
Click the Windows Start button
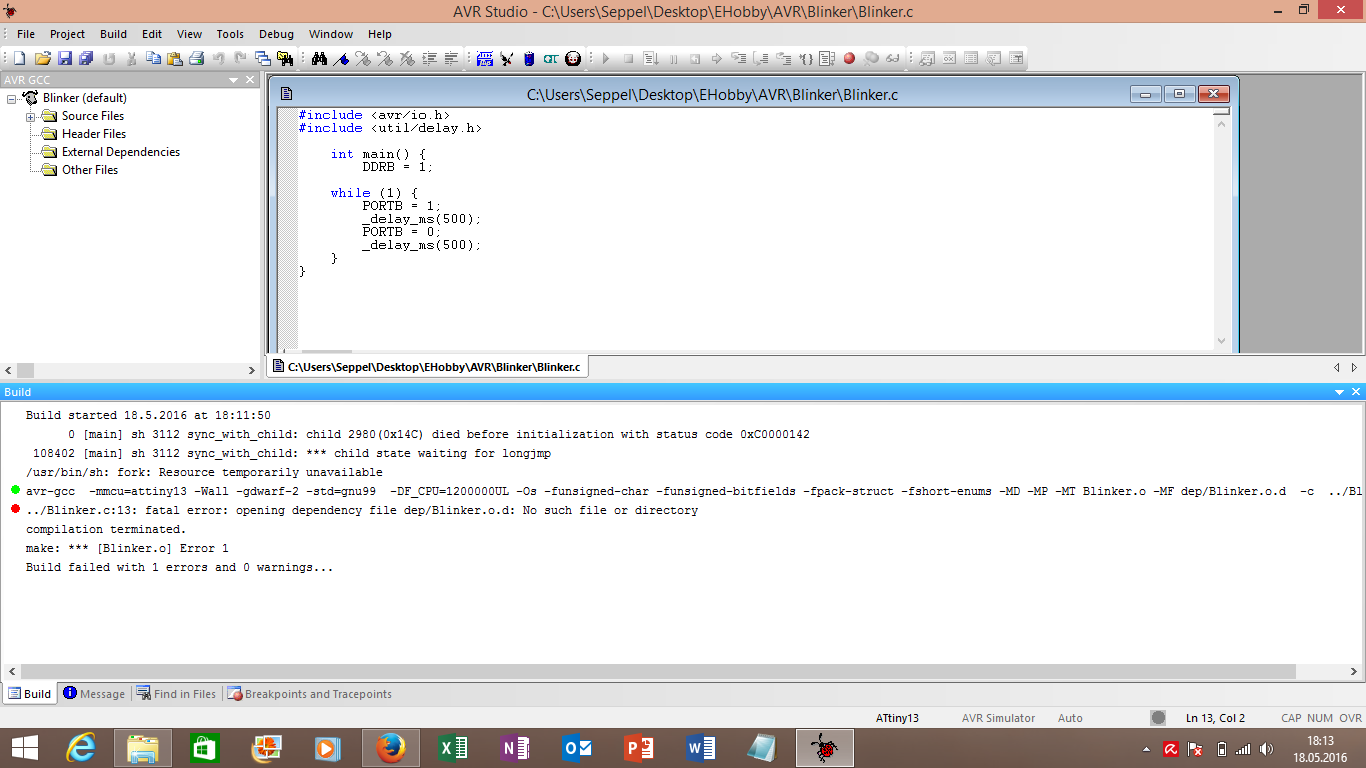[x=24, y=748]
